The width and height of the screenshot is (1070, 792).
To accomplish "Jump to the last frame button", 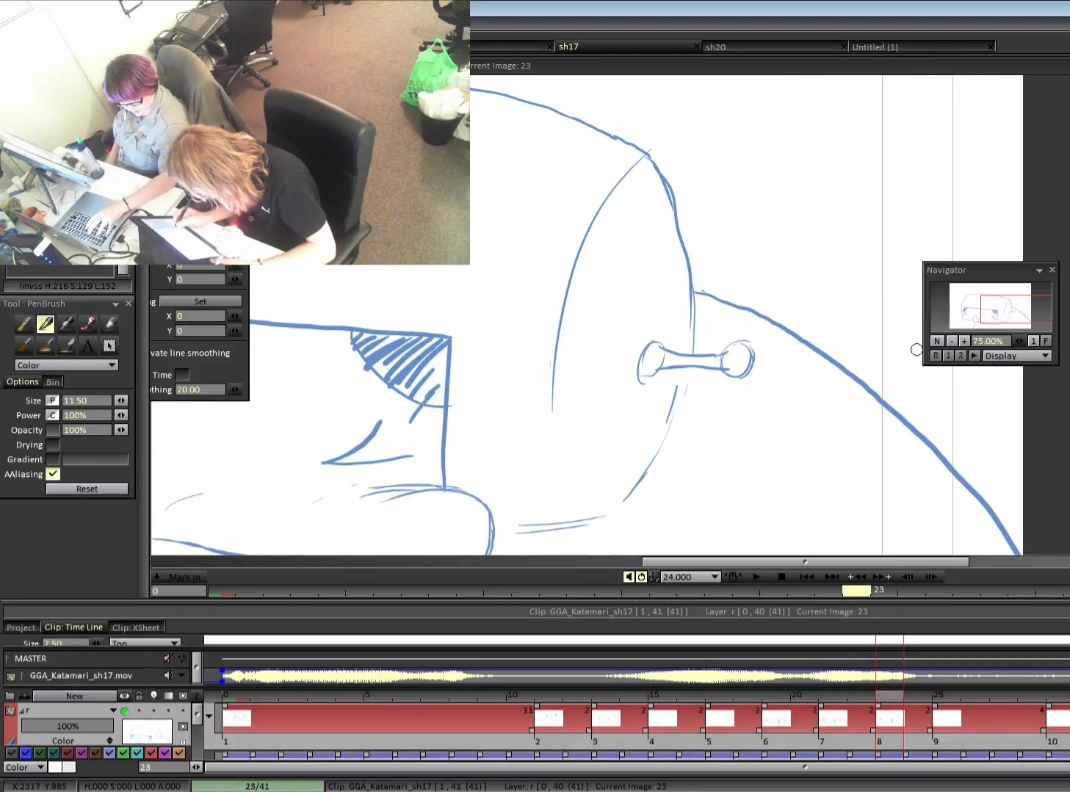I will click(831, 576).
